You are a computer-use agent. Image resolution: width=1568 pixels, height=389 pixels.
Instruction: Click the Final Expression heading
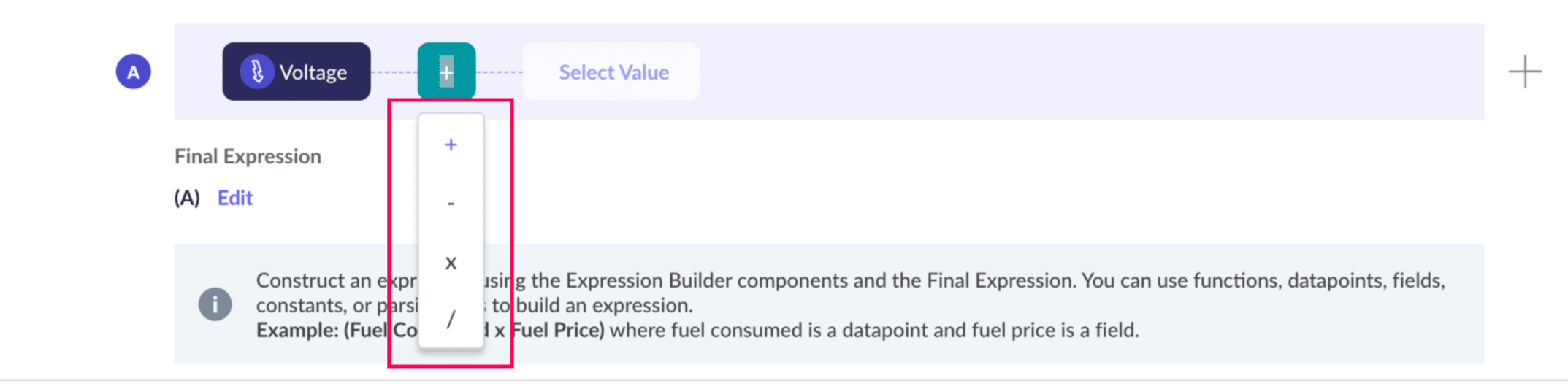coord(248,156)
